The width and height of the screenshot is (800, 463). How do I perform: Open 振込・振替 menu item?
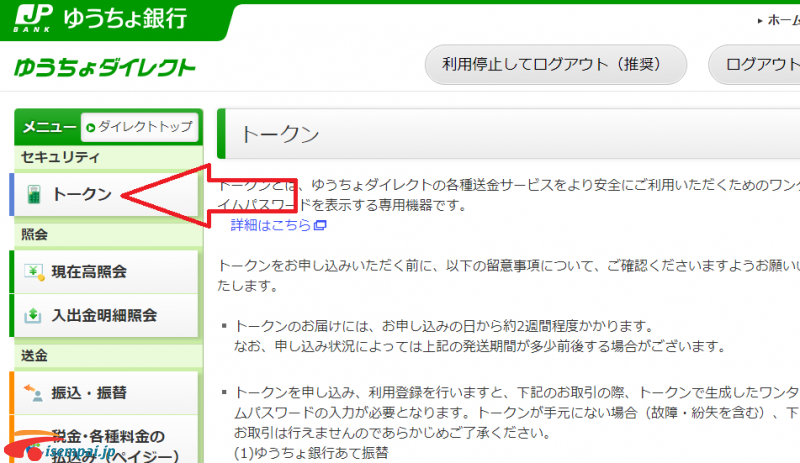click(x=106, y=393)
